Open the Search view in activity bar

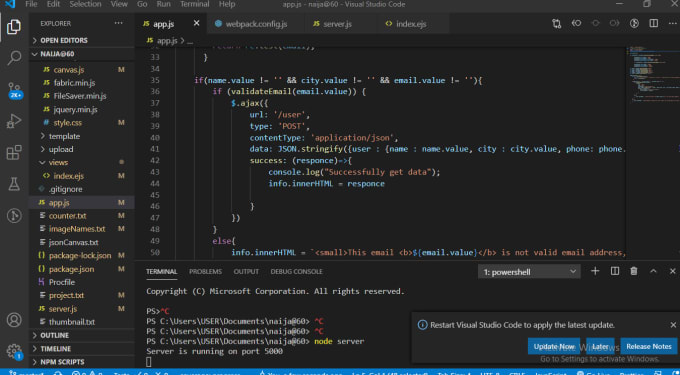tap(14, 57)
